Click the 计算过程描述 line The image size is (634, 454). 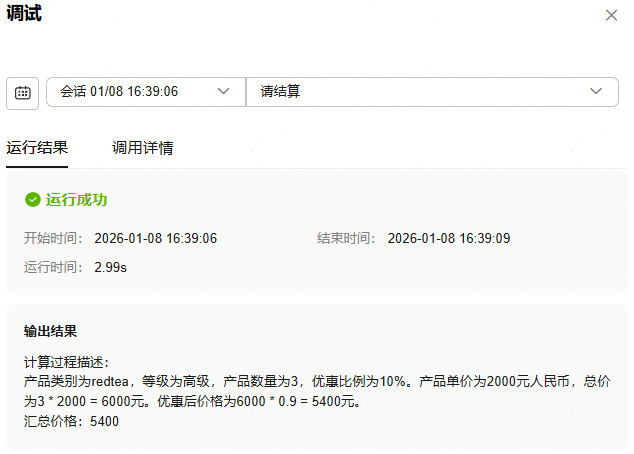pos(66,362)
